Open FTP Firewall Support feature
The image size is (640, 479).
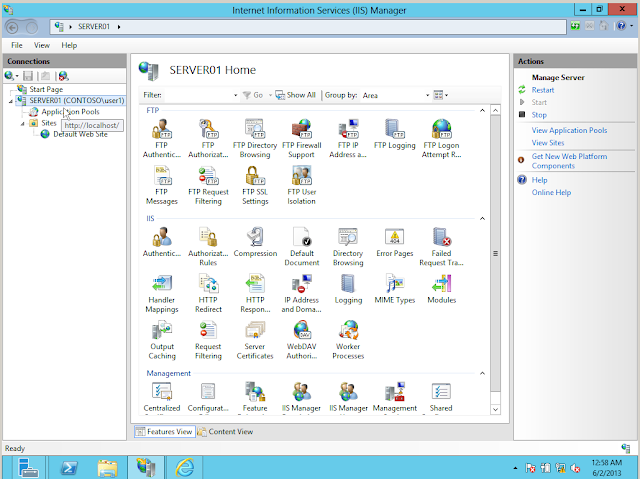coord(302,138)
